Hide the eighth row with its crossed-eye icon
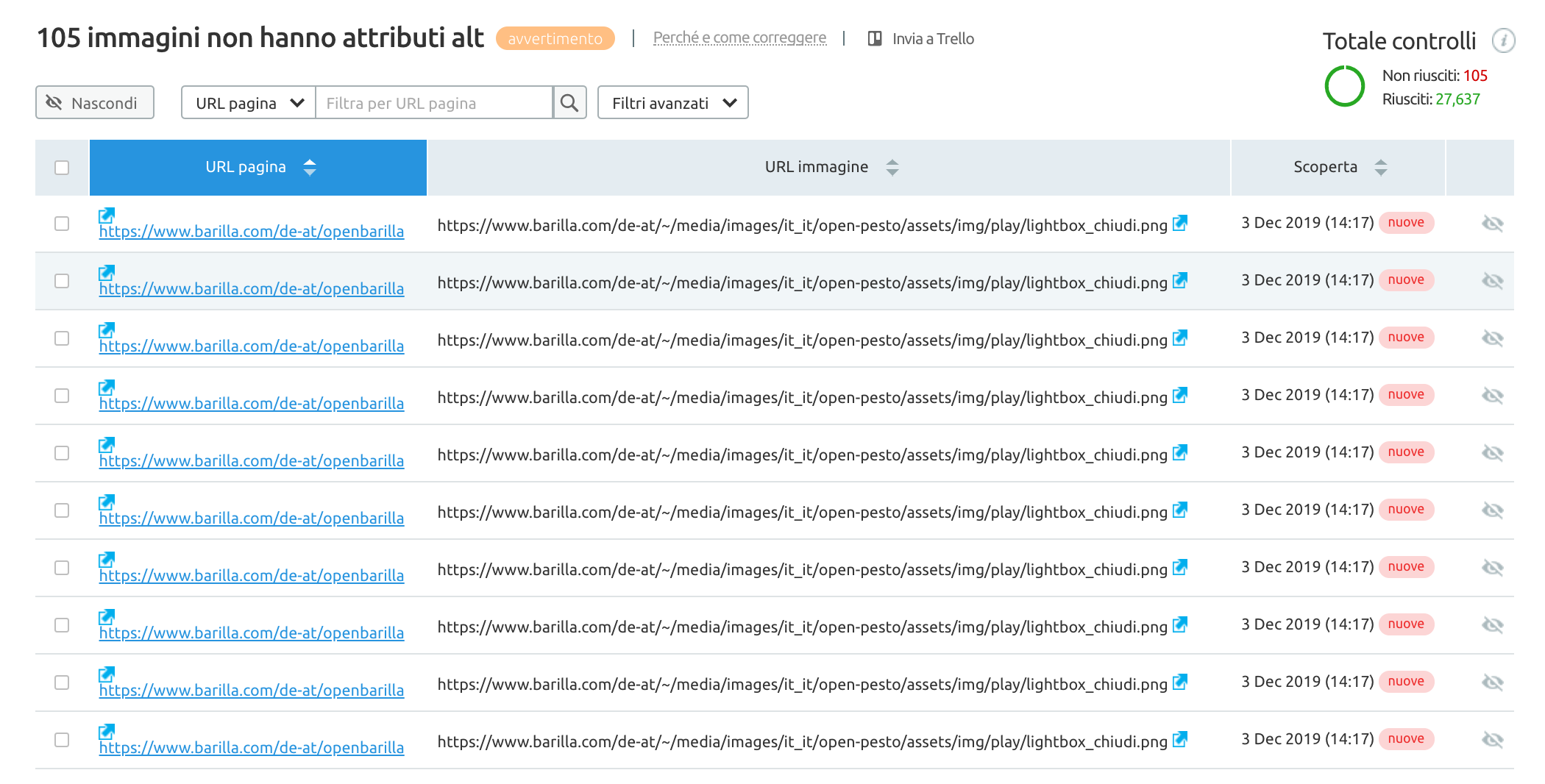This screenshot has width=1545, height=784. [x=1492, y=624]
